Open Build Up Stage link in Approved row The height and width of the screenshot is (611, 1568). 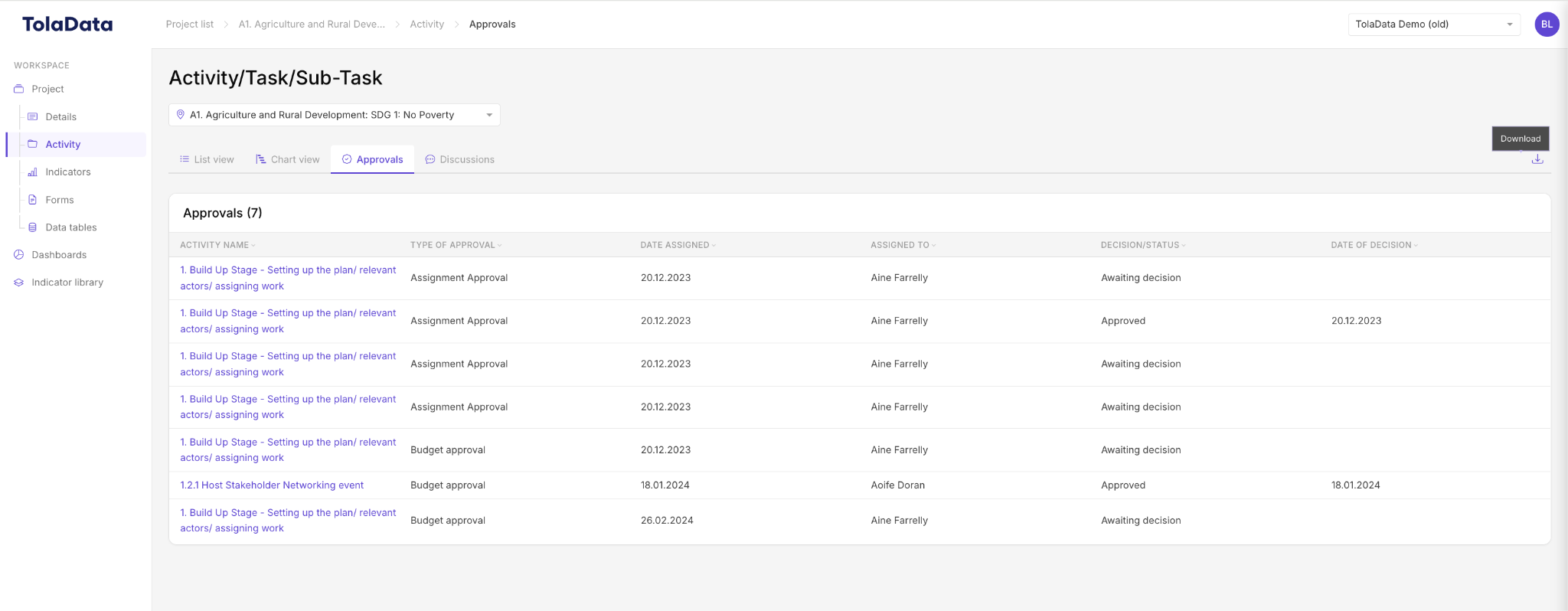(x=288, y=321)
